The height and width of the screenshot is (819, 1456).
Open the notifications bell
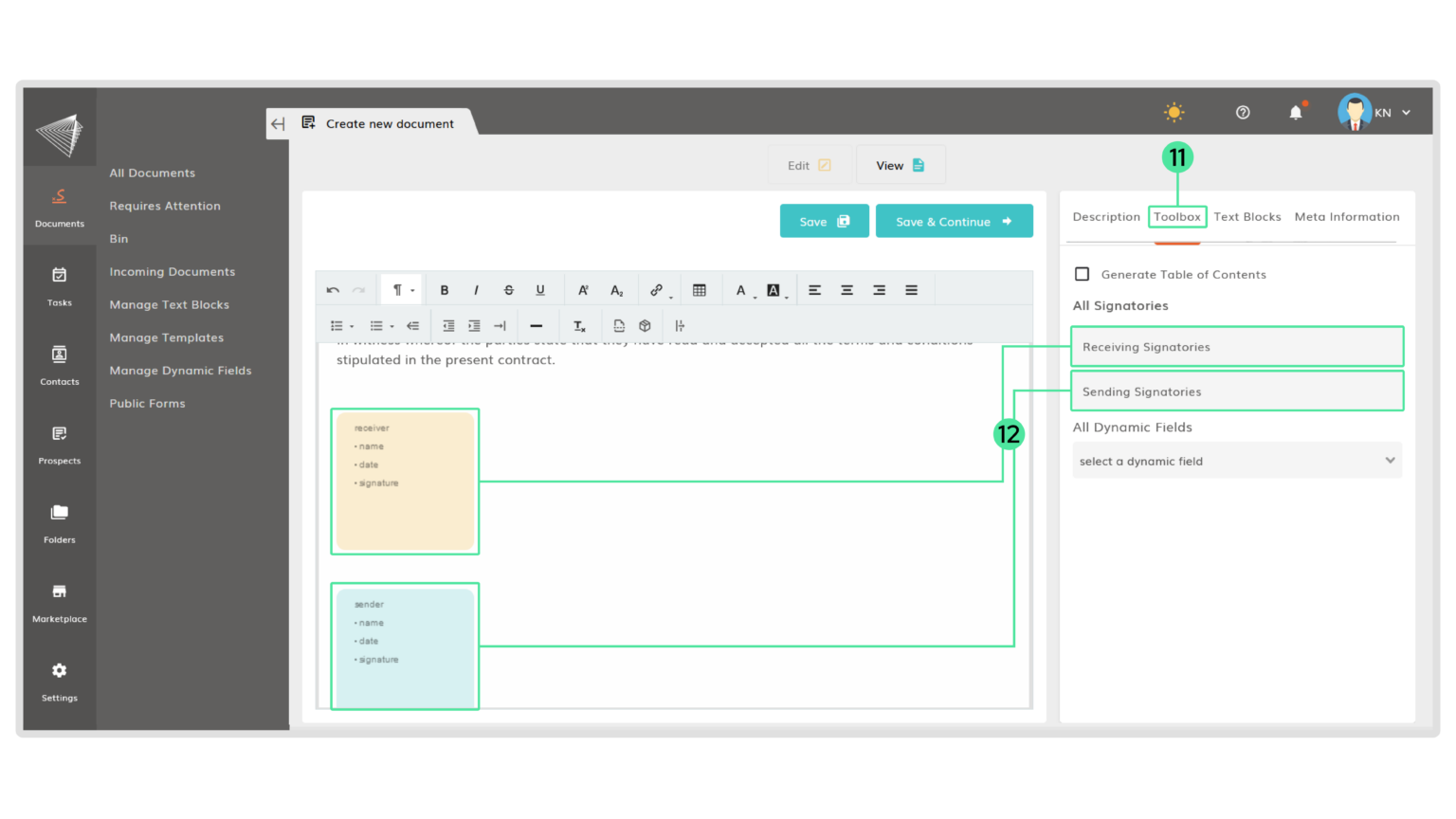coord(1295,113)
